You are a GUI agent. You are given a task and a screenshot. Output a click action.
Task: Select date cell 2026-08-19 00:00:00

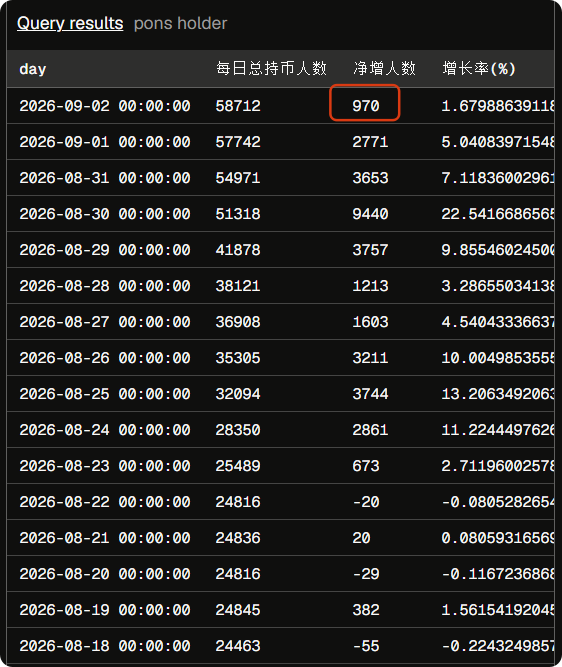pos(105,610)
